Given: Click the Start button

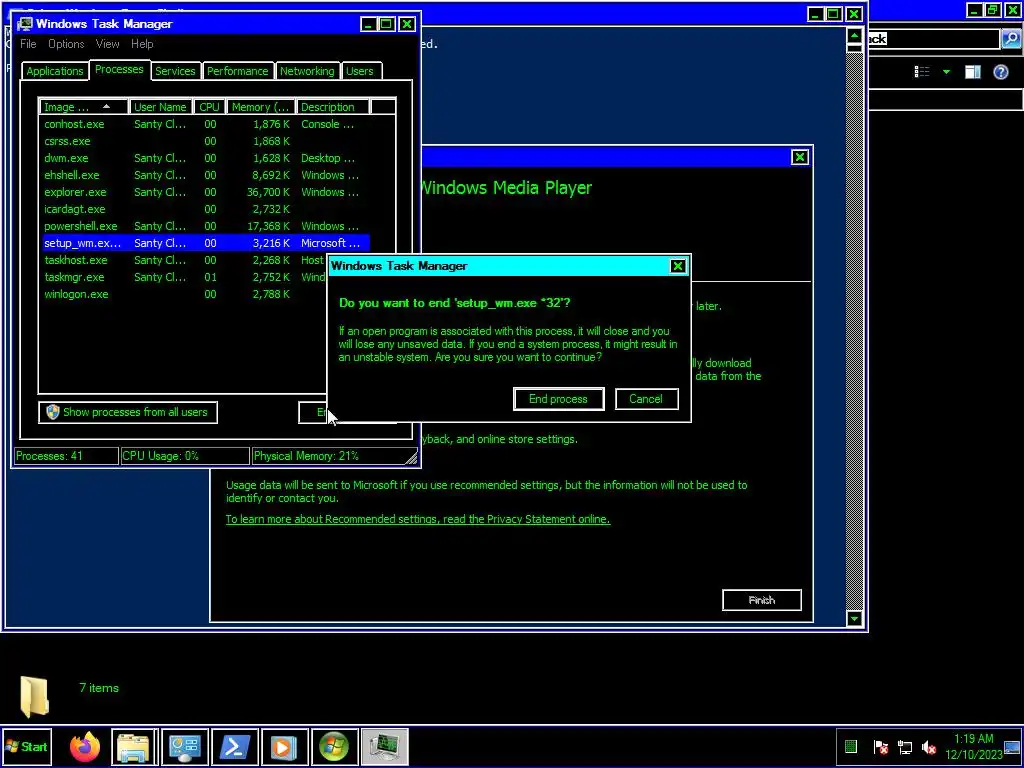Looking at the screenshot, I should [x=26, y=747].
